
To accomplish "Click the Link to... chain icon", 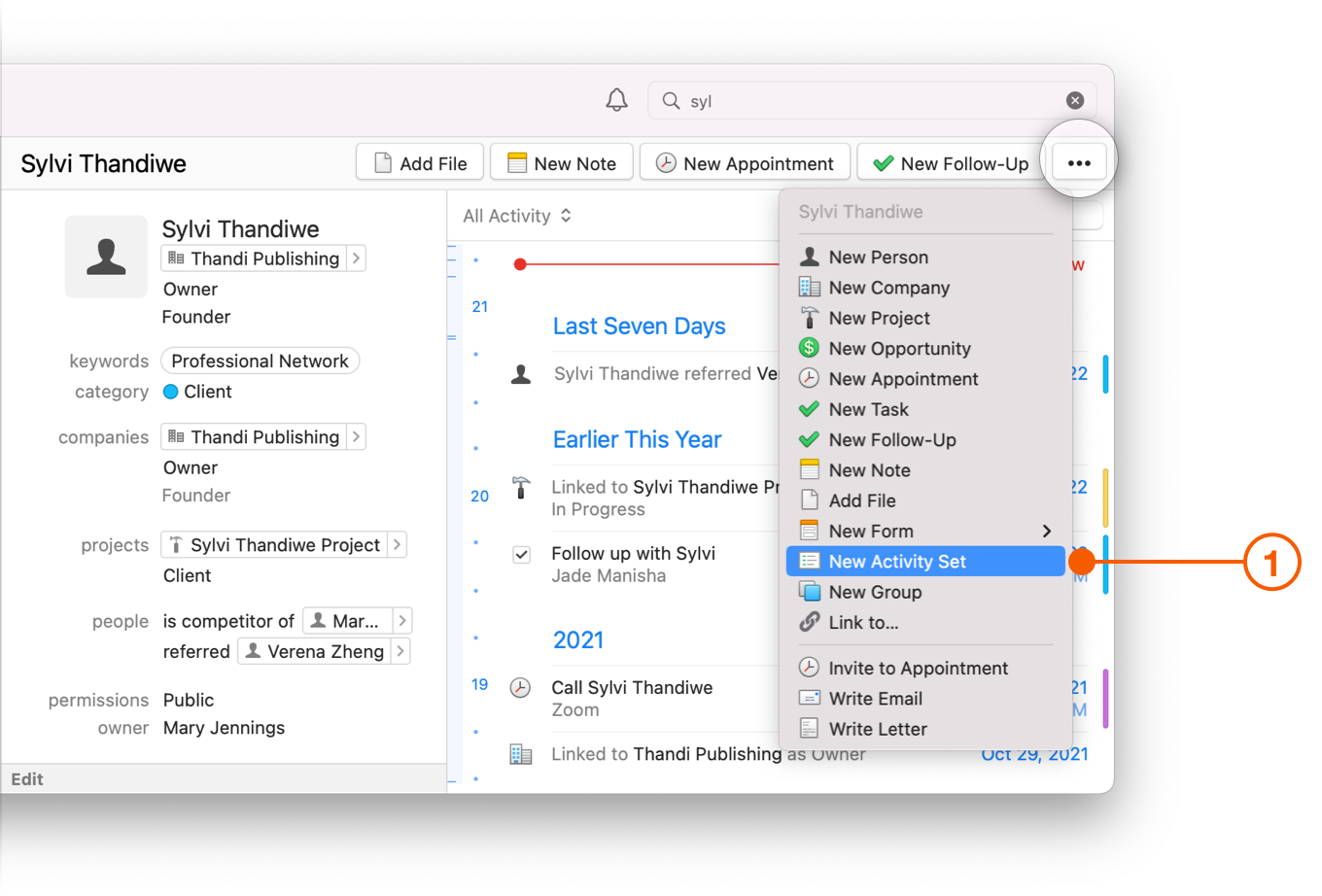I will (x=809, y=622).
